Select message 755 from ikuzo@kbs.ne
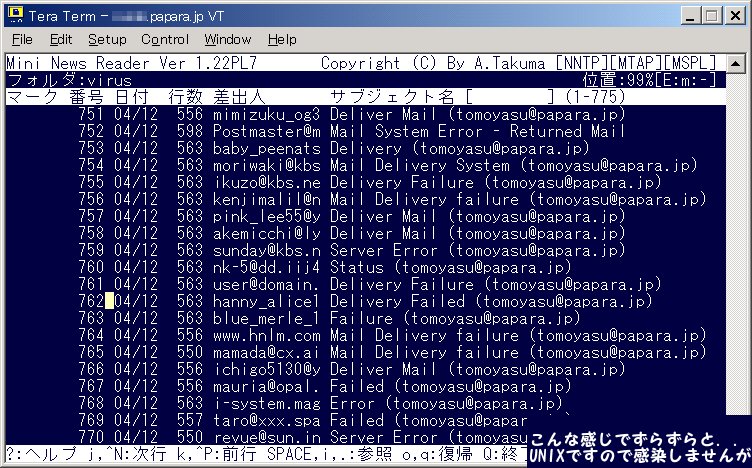The height and width of the screenshot is (468, 752). click(x=370, y=182)
